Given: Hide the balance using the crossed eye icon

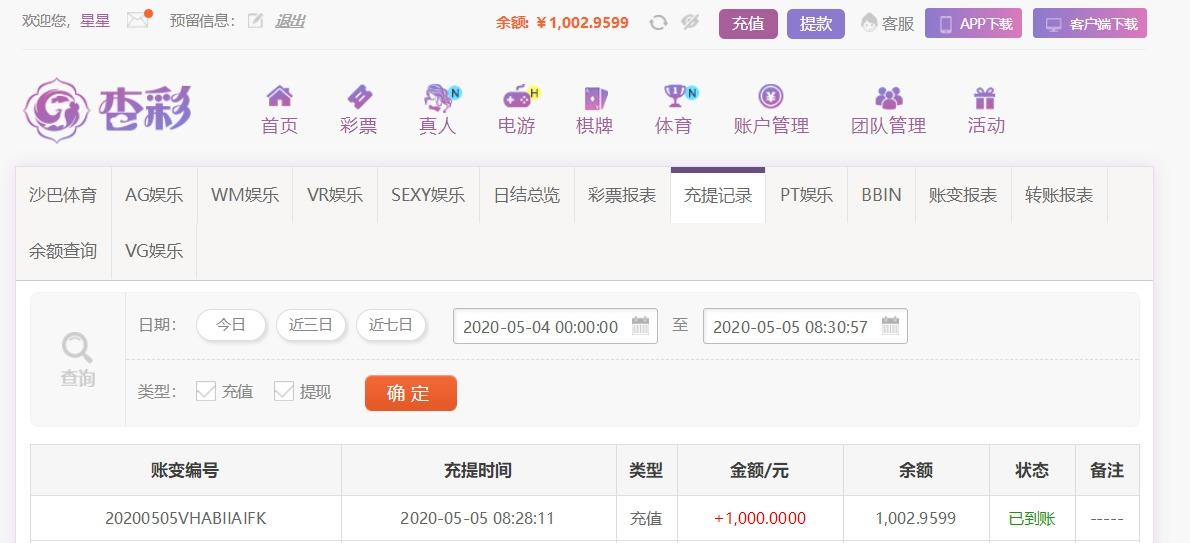Looking at the screenshot, I should click(x=690, y=23).
